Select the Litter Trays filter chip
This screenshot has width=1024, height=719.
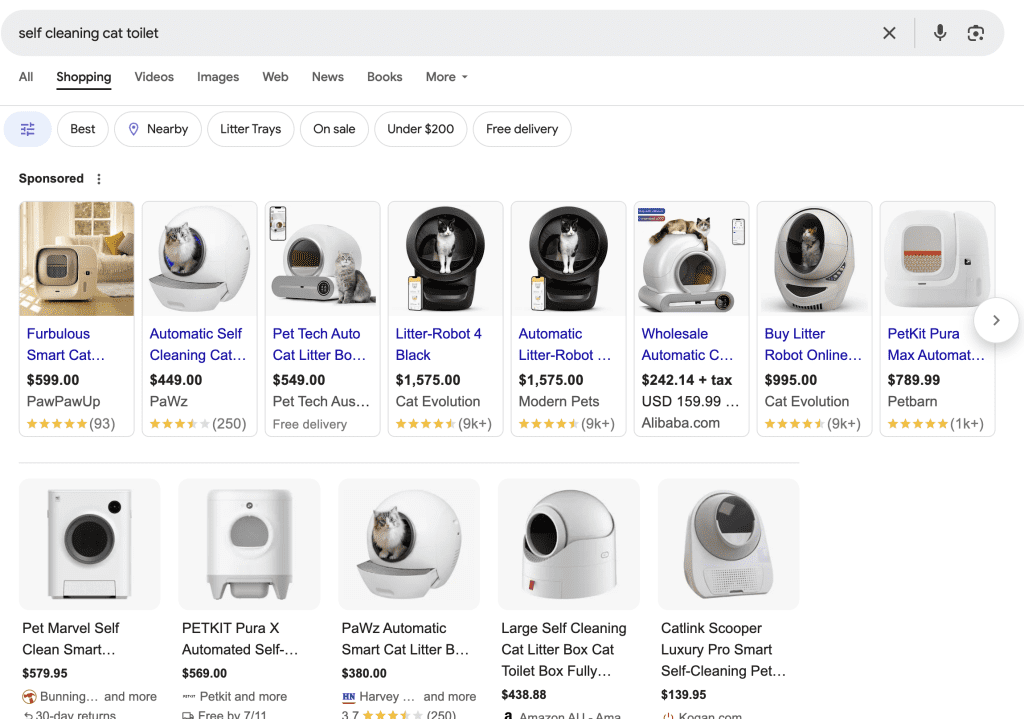point(250,129)
